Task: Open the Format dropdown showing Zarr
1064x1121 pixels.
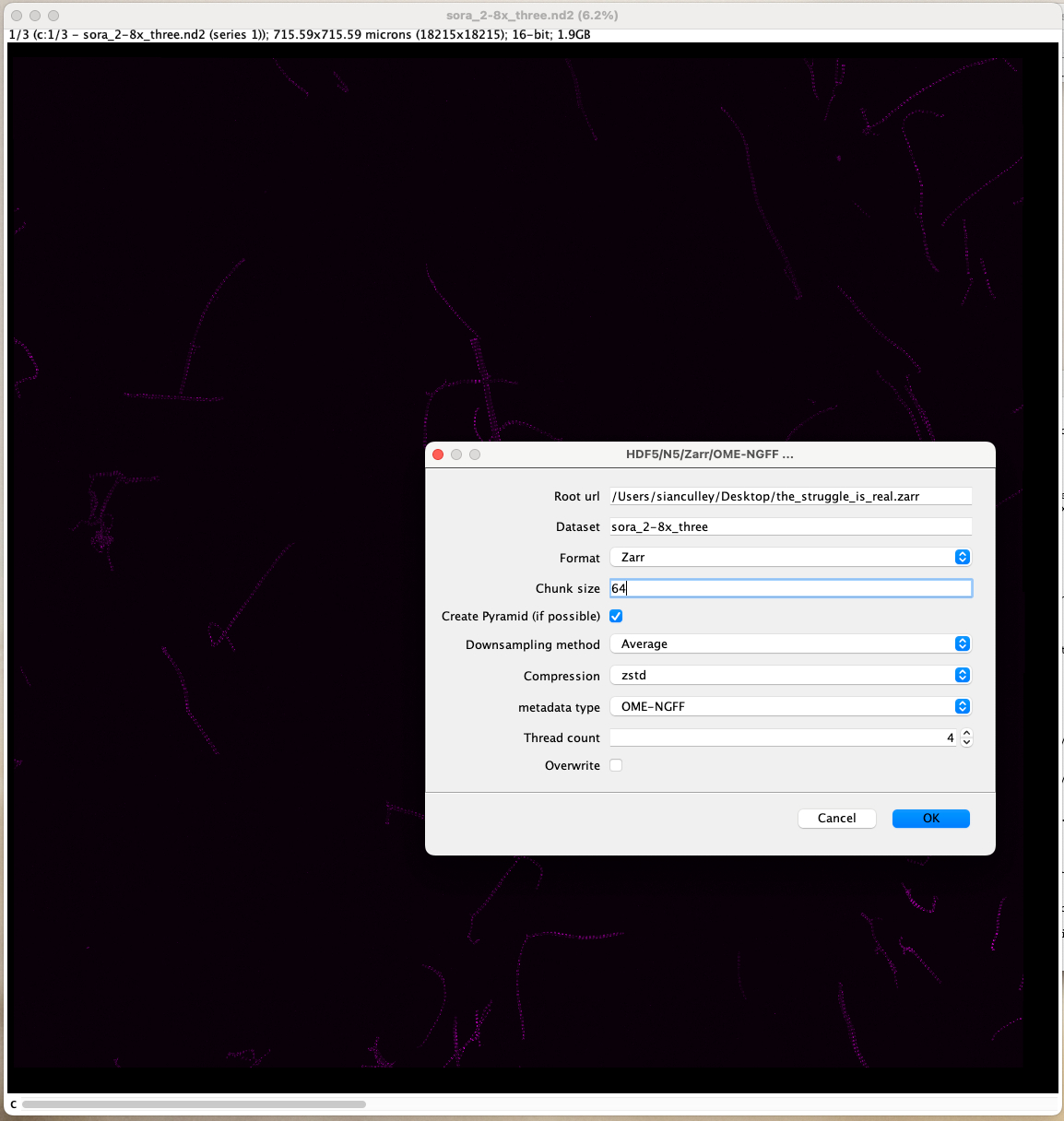Action: pyautogui.click(x=790, y=558)
